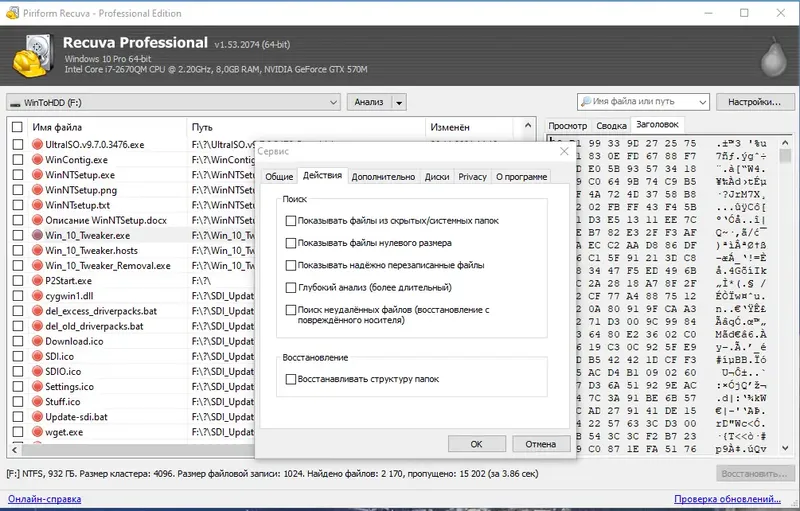Click the Recuva hard-hat logo icon
800x511 pixels.
33,56
